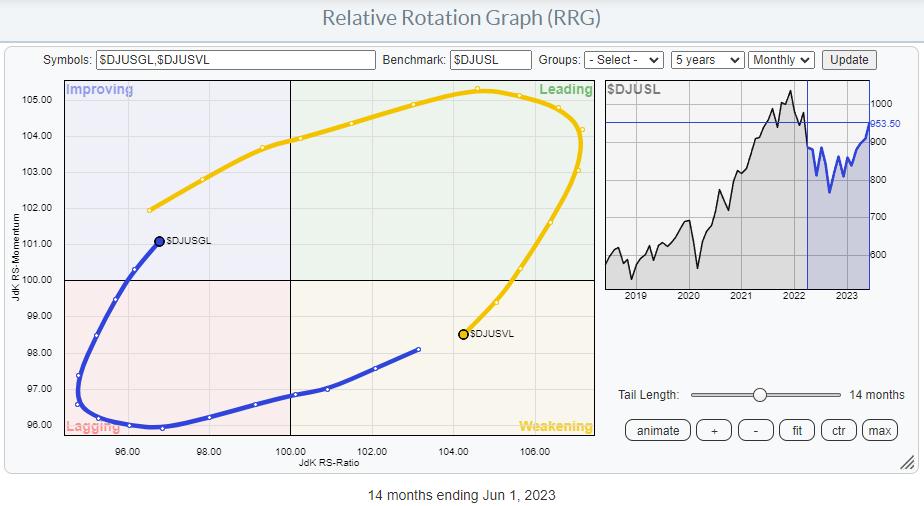The height and width of the screenshot is (506, 924).
Task: Open the Monthly period dropdown
Action: click(782, 60)
